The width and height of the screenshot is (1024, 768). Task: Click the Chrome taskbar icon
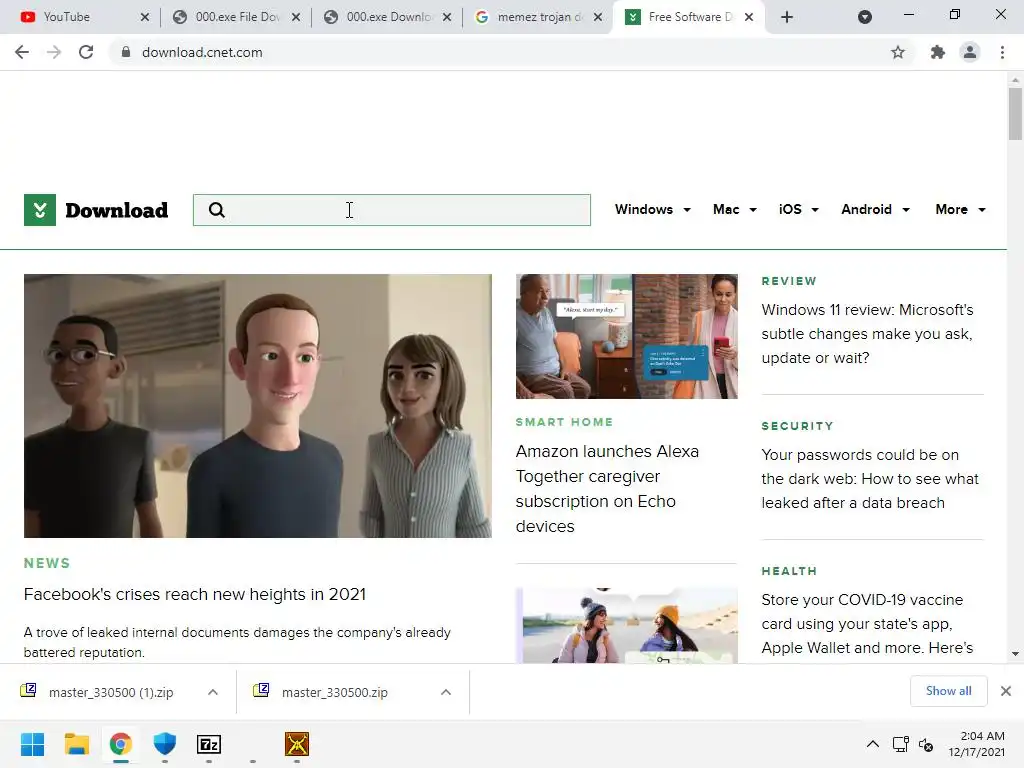tap(120, 744)
